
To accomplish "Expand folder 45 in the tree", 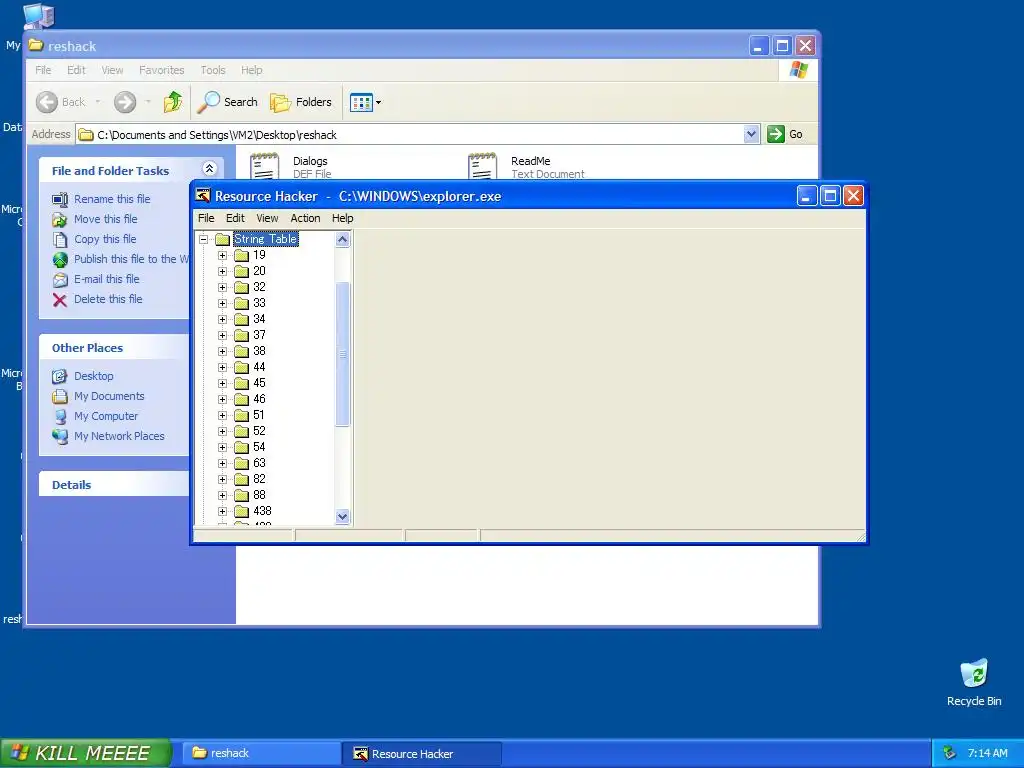I will [223, 383].
